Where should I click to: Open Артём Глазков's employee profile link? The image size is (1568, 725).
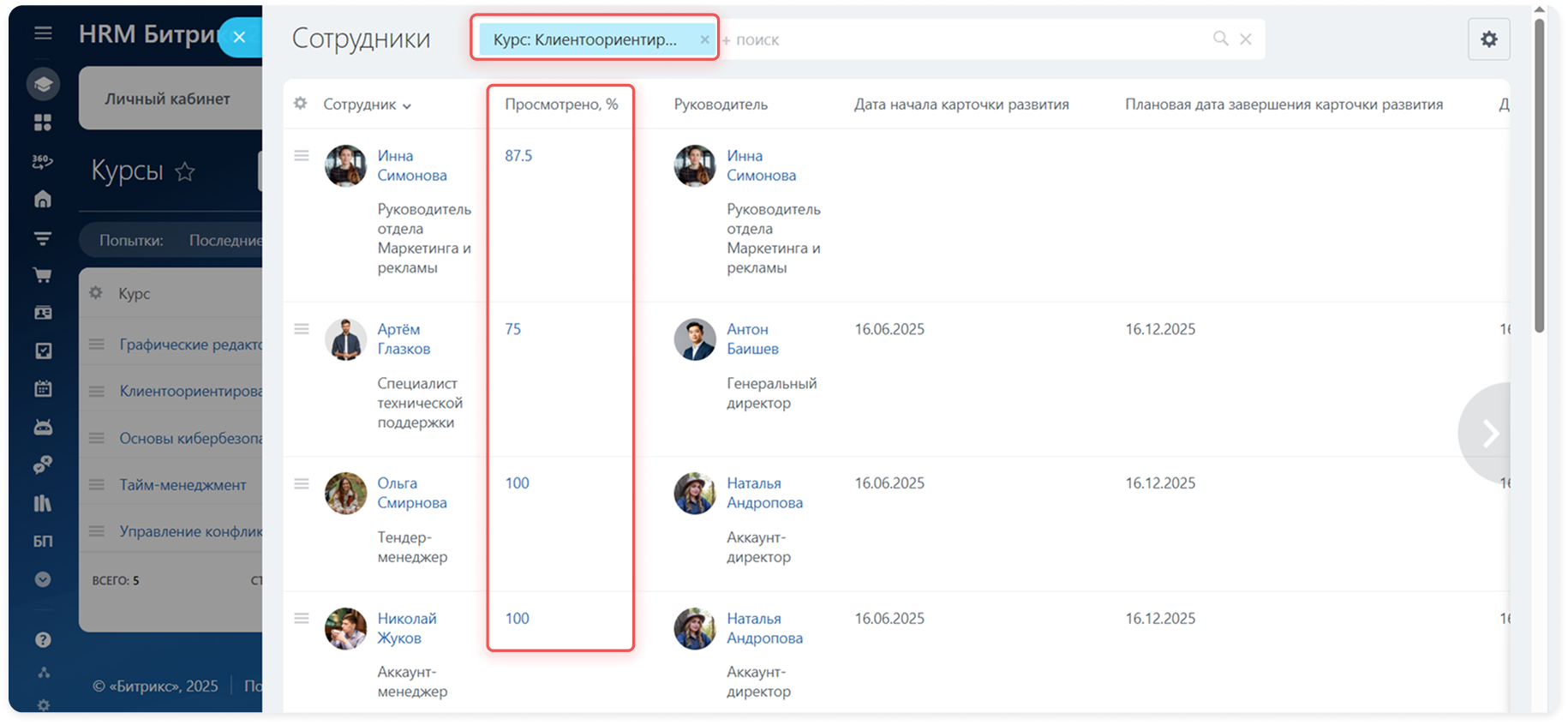tap(403, 339)
